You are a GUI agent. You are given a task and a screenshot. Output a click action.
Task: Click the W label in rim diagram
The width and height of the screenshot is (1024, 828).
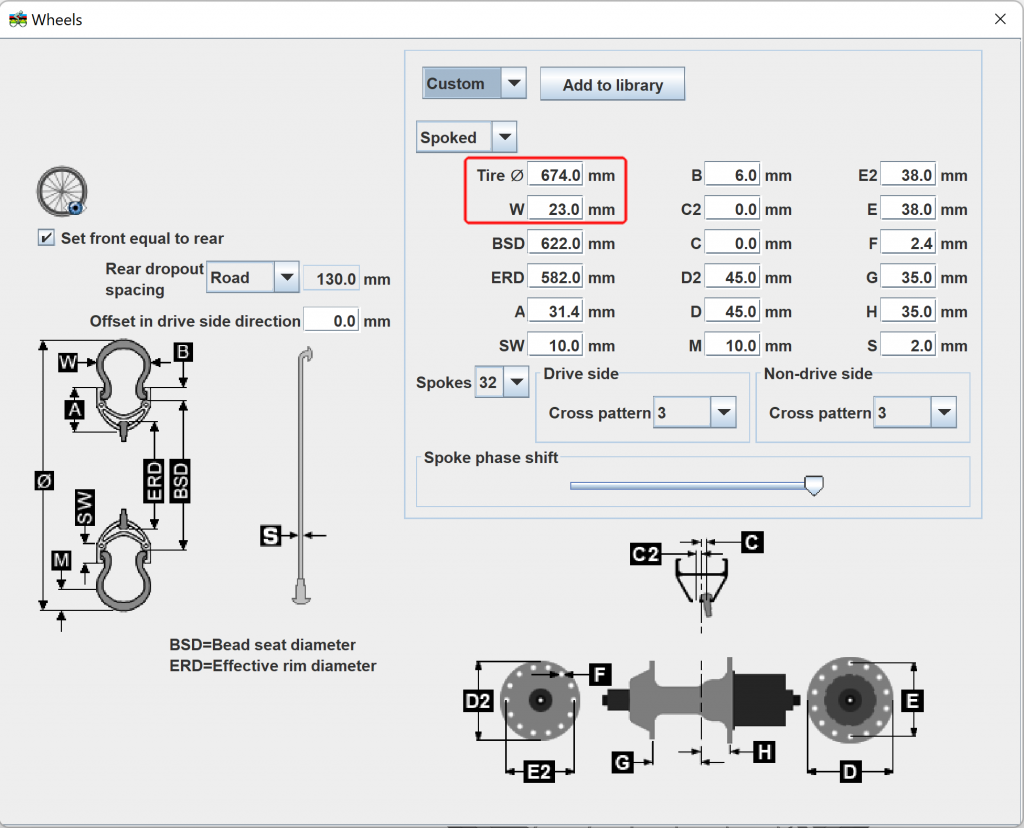68,362
